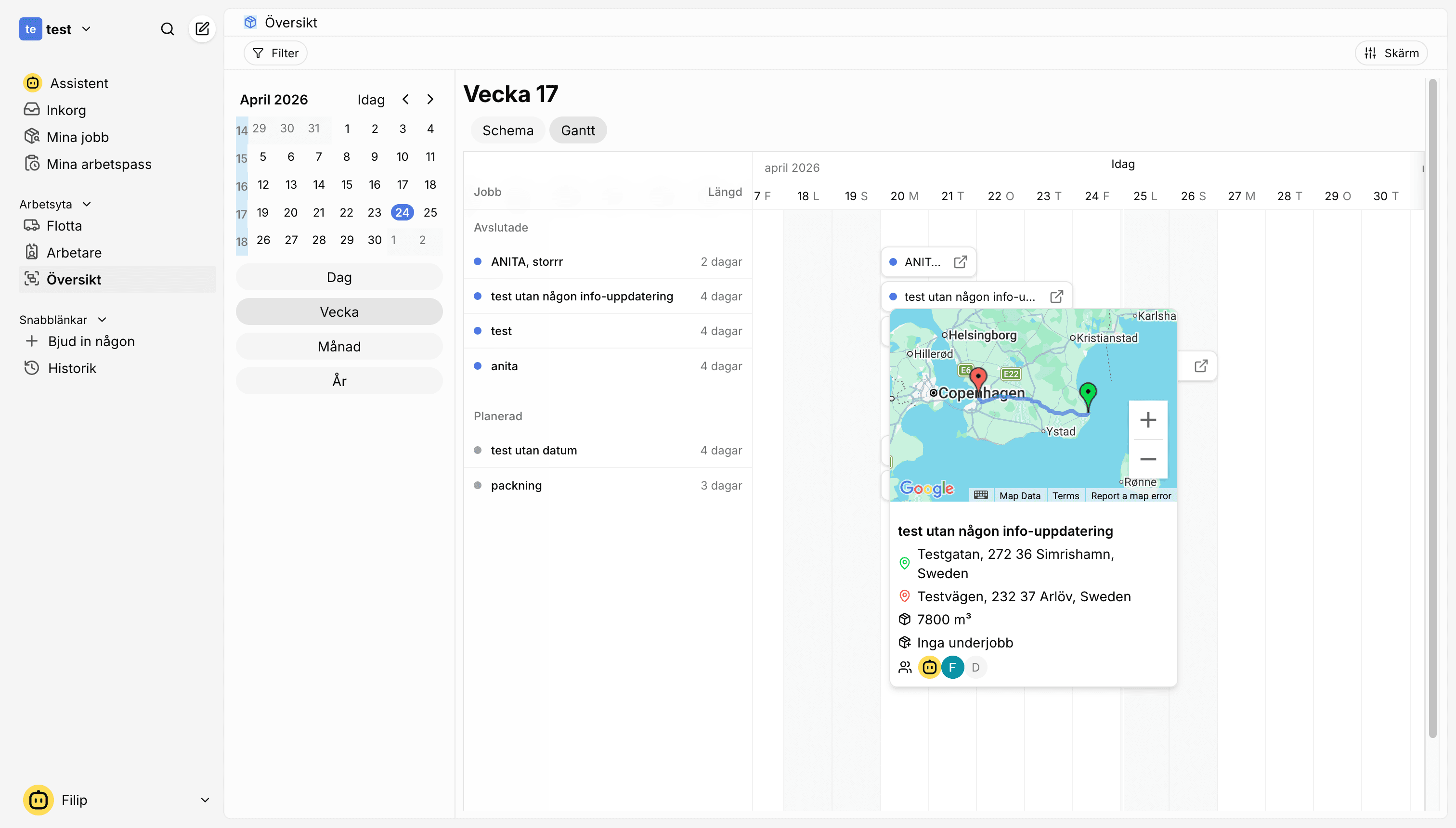Select the Dag range
This screenshot has width=1456, height=828.
339,277
